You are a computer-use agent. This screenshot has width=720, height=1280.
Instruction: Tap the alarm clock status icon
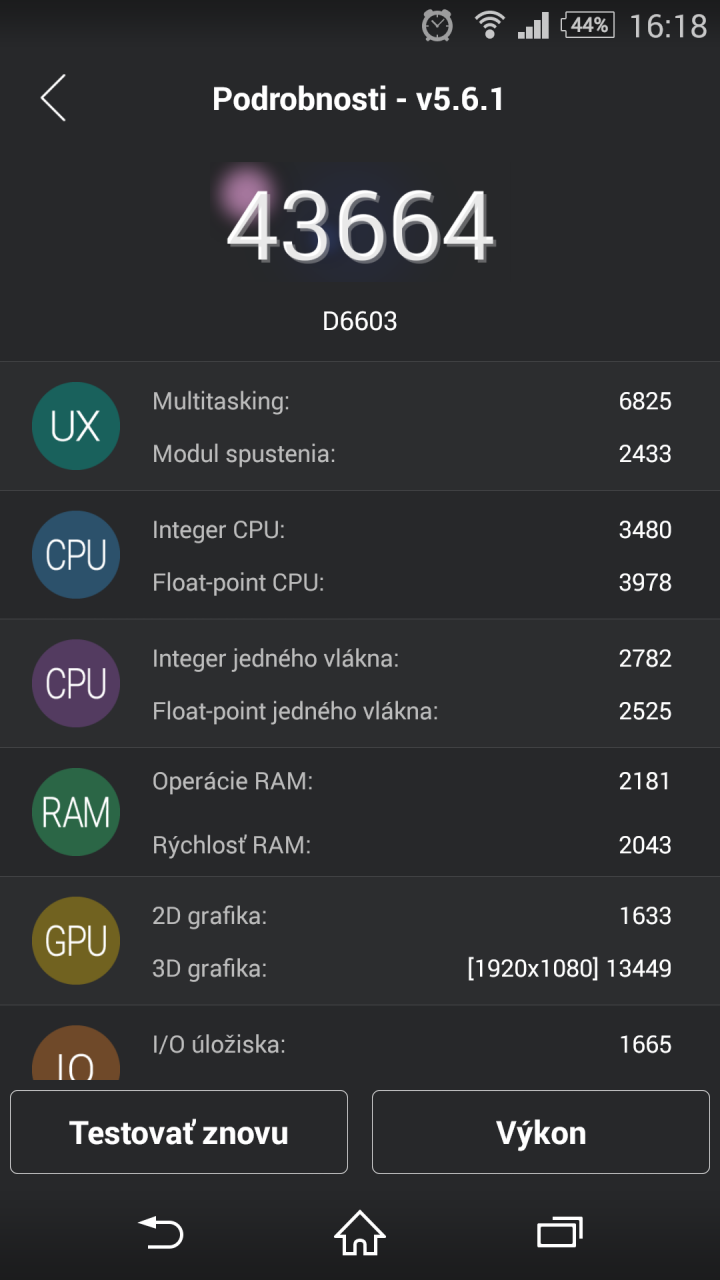pos(437,25)
